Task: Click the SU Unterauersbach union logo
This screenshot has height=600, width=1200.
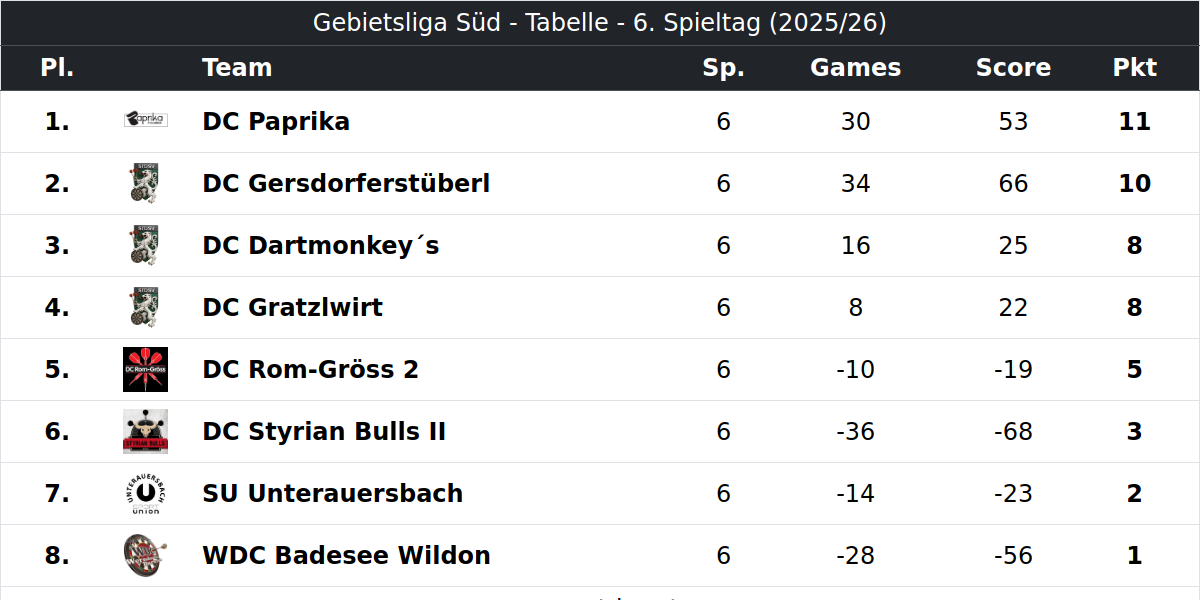Action: tap(145, 493)
